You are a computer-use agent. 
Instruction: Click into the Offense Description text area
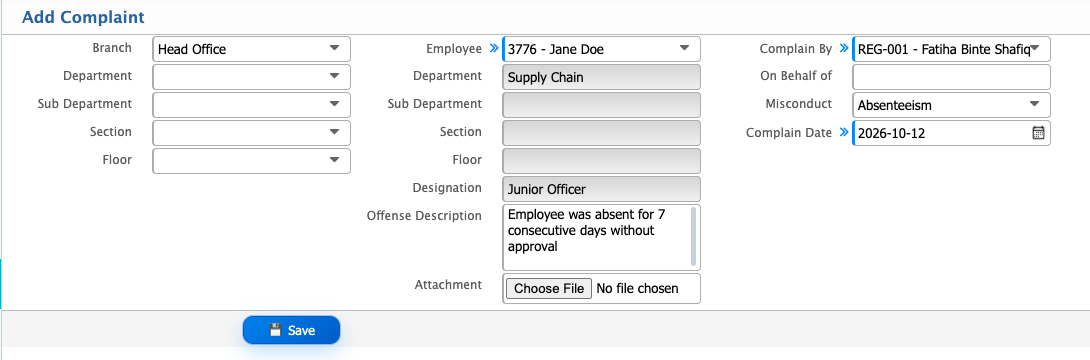[x=596, y=237]
